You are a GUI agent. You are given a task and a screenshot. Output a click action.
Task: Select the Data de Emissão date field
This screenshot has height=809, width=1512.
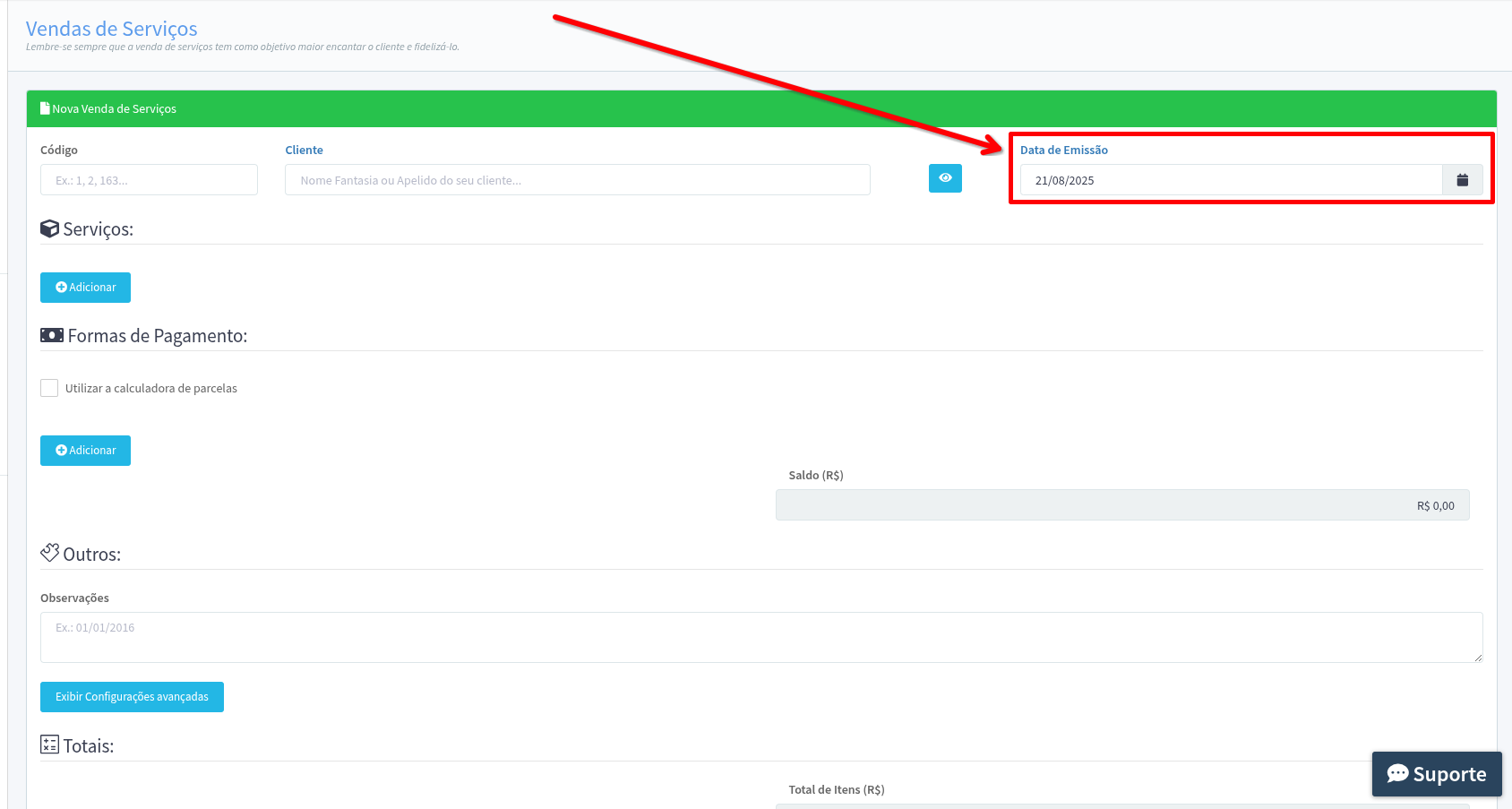1230,180
